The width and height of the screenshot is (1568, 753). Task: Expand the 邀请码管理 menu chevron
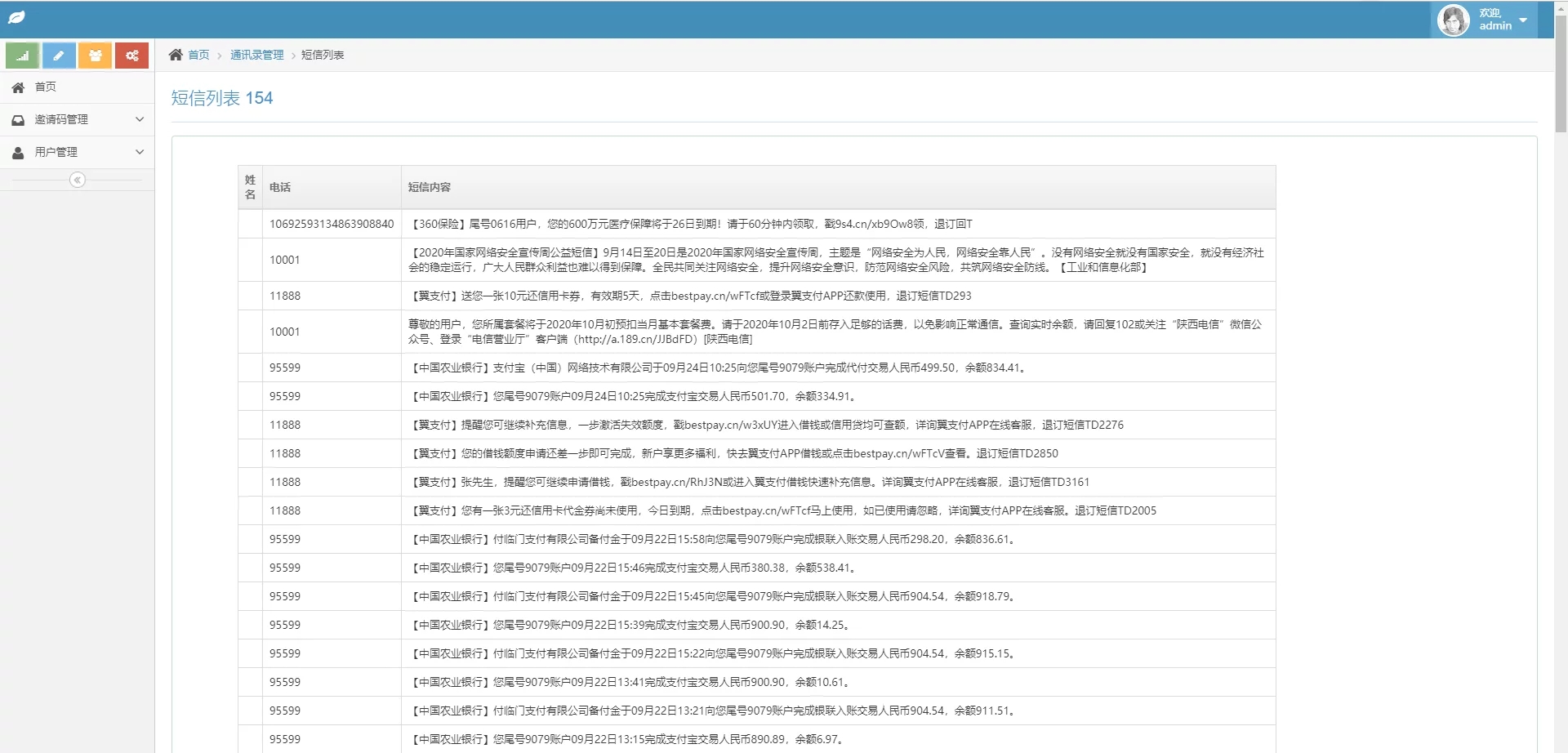point(140,119)
